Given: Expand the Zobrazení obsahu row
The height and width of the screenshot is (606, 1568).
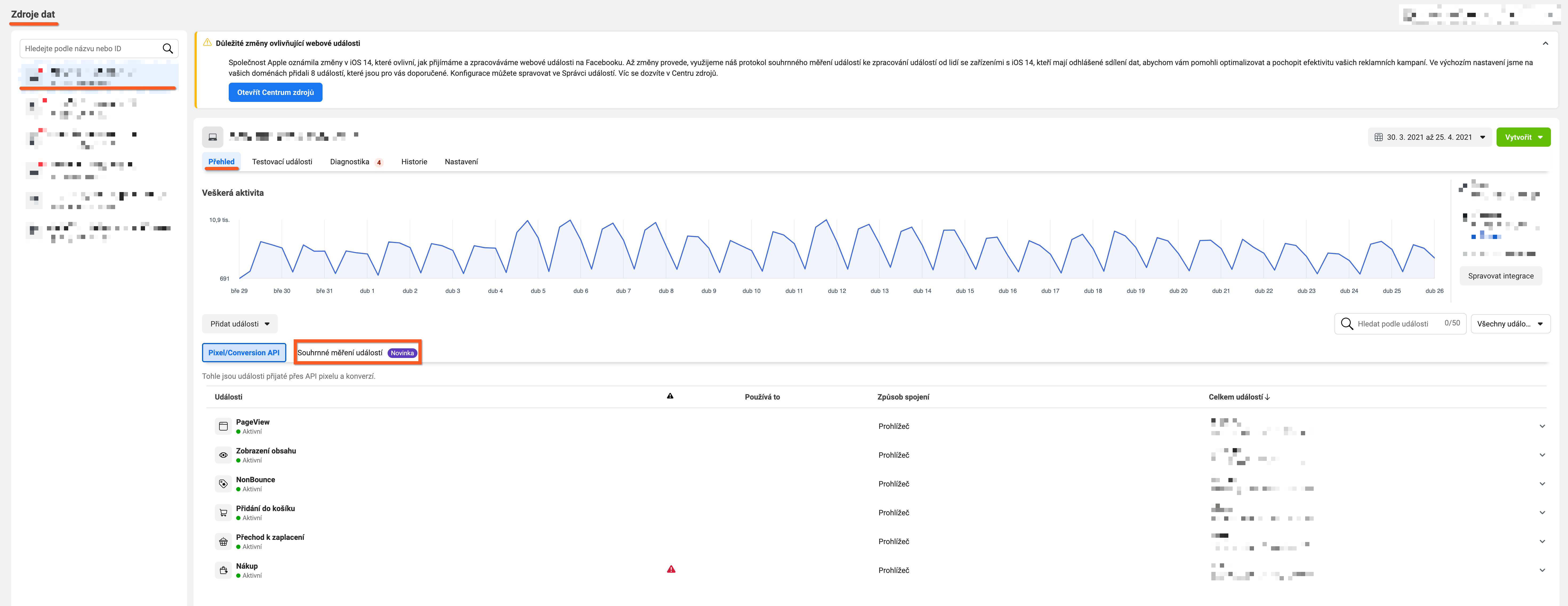Looking at the screenshot, I should point(1542,455).
